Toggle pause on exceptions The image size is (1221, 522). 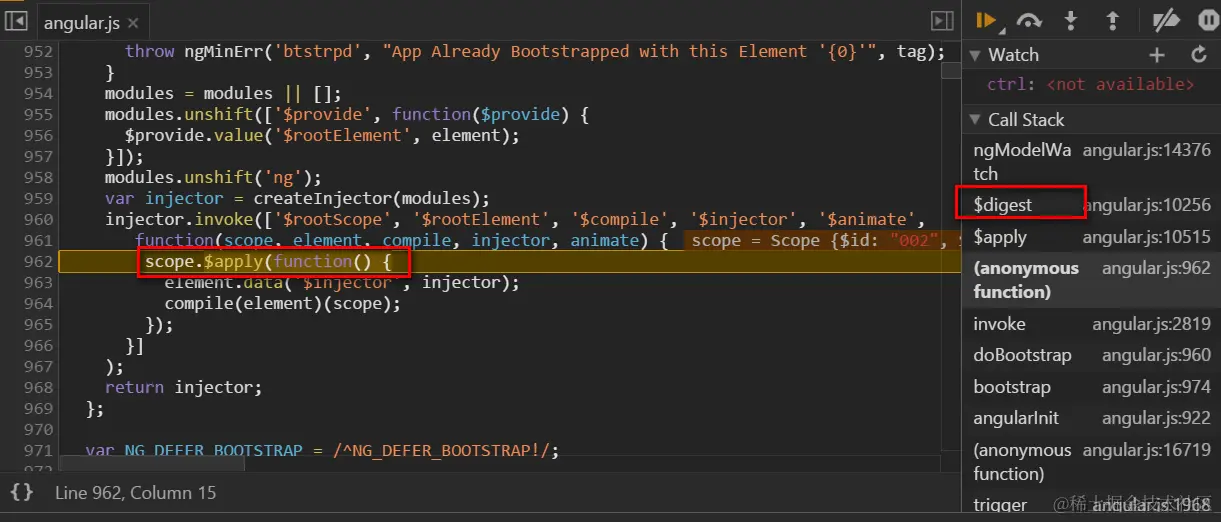(1208, 20)
